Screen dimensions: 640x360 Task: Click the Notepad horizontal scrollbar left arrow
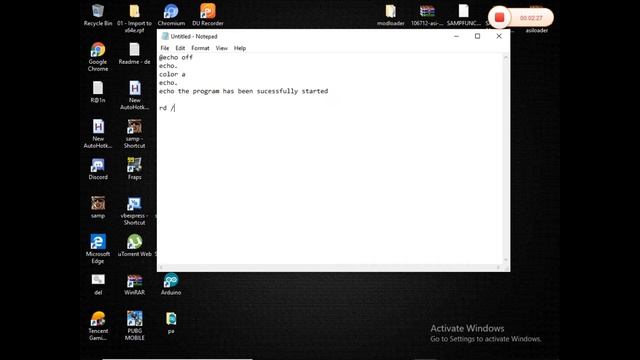tap(161, 267)
